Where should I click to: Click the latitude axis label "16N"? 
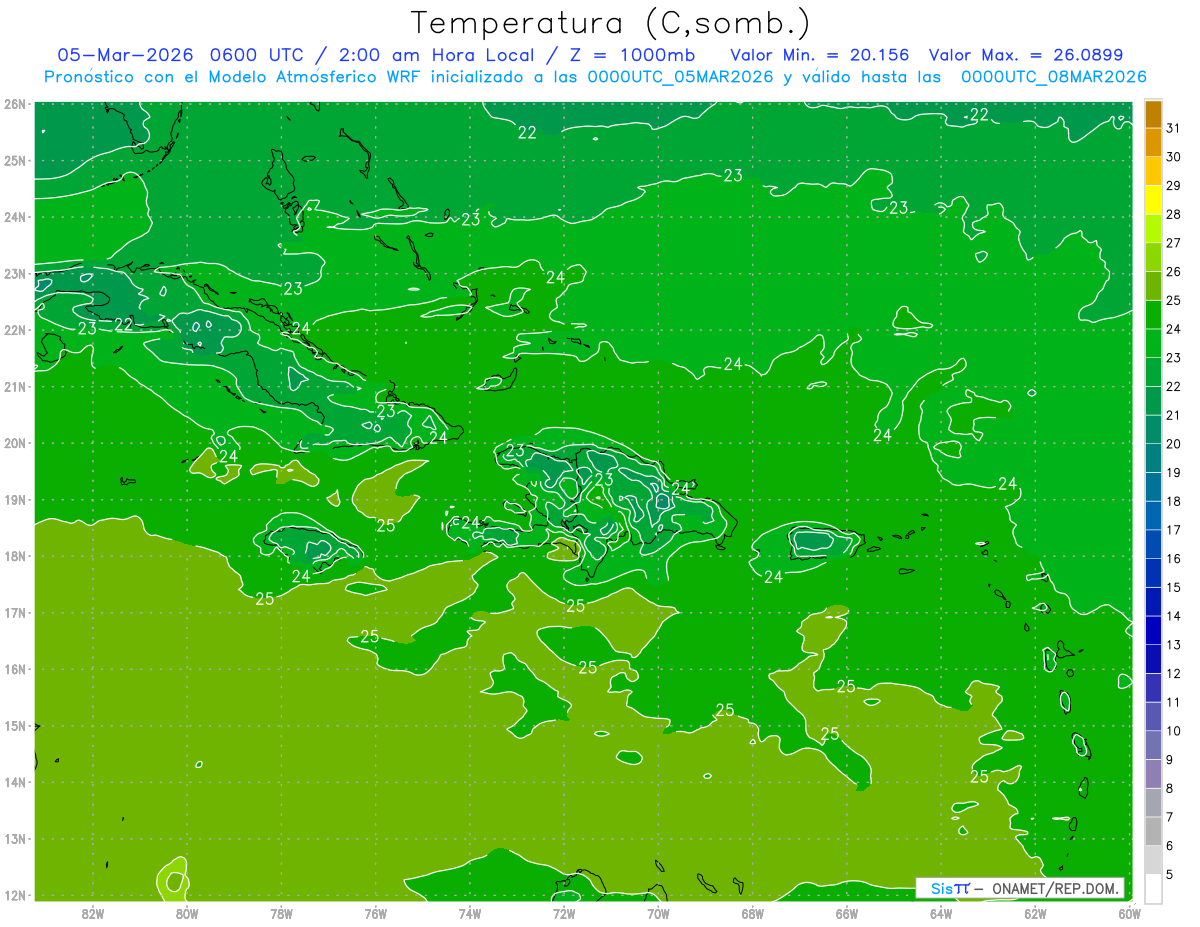15,669
